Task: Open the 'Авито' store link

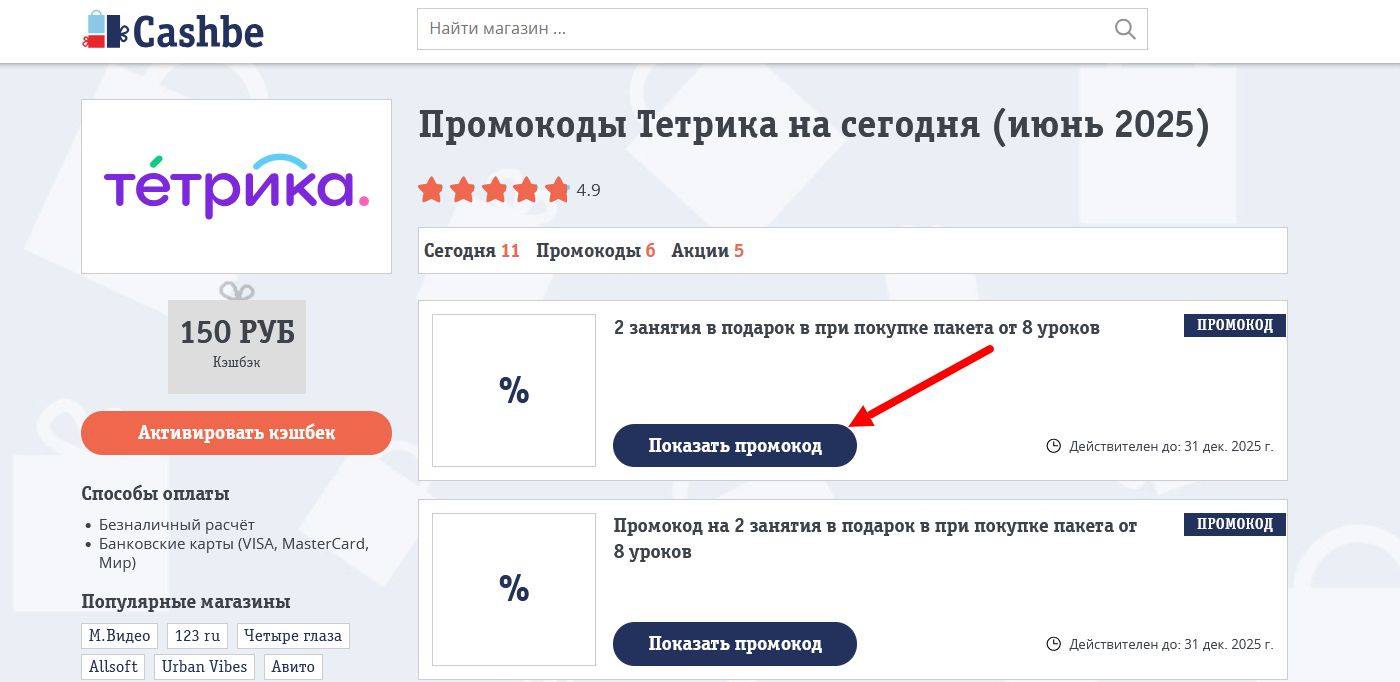Action: click(x=293, y=667)
